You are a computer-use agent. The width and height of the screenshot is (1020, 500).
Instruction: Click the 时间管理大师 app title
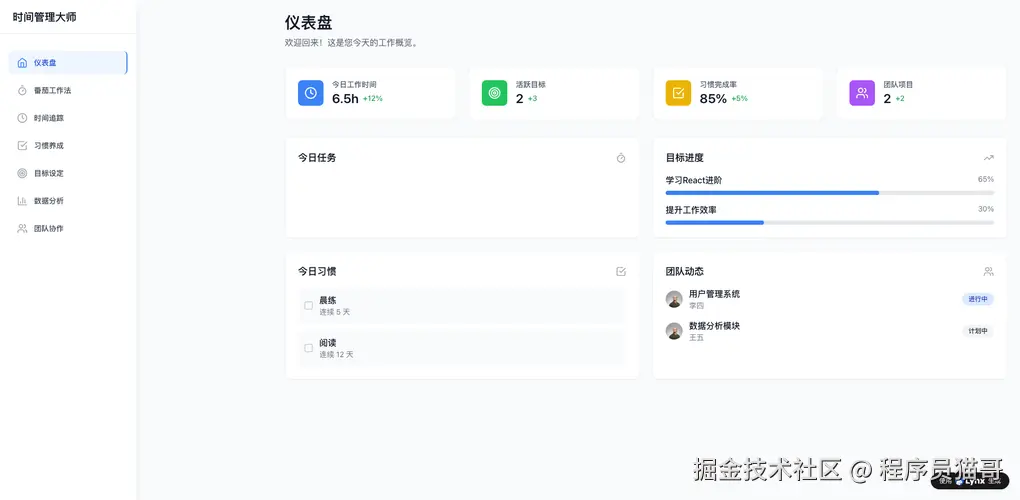(x=44, y=17)
